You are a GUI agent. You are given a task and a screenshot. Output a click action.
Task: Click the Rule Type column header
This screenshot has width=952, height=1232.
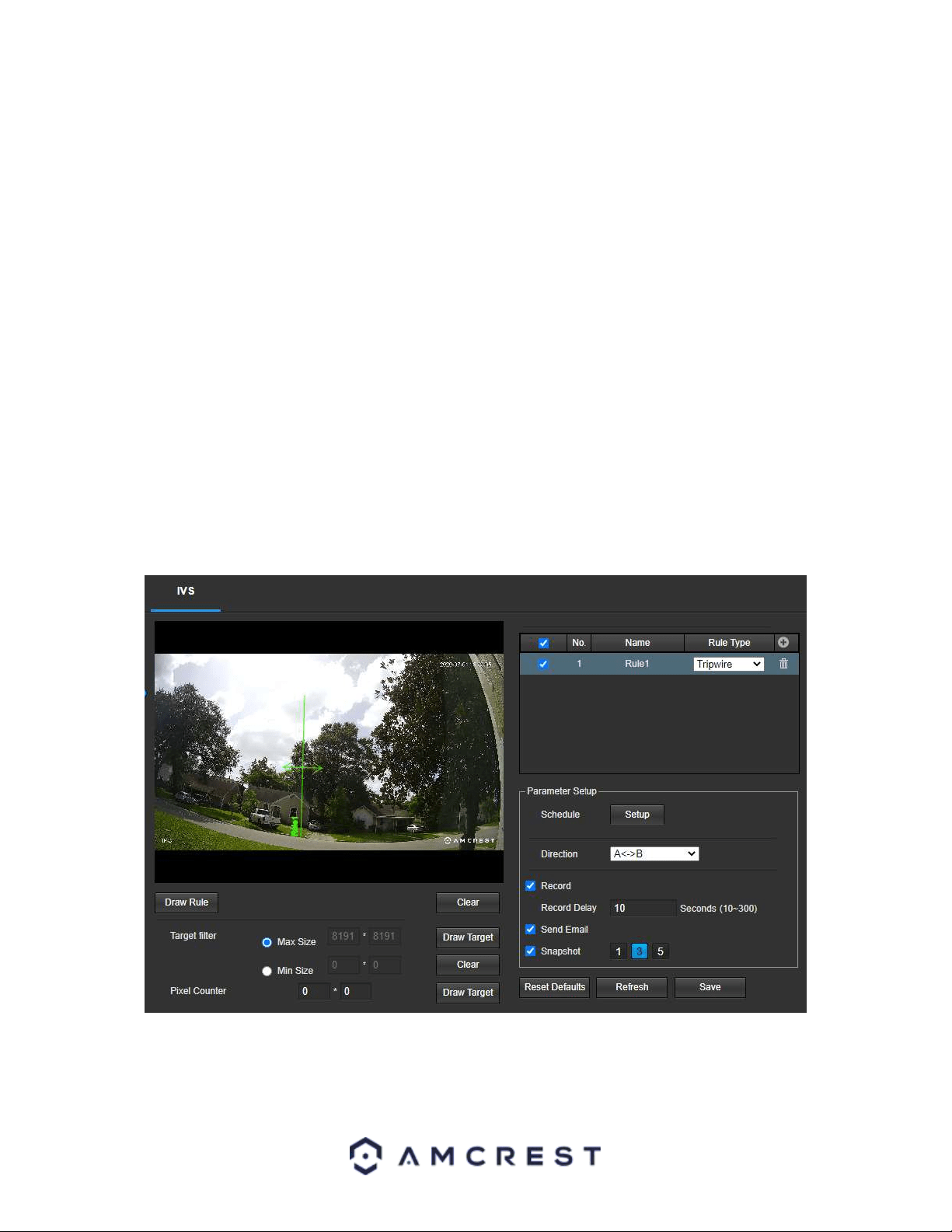pos(729,643)
